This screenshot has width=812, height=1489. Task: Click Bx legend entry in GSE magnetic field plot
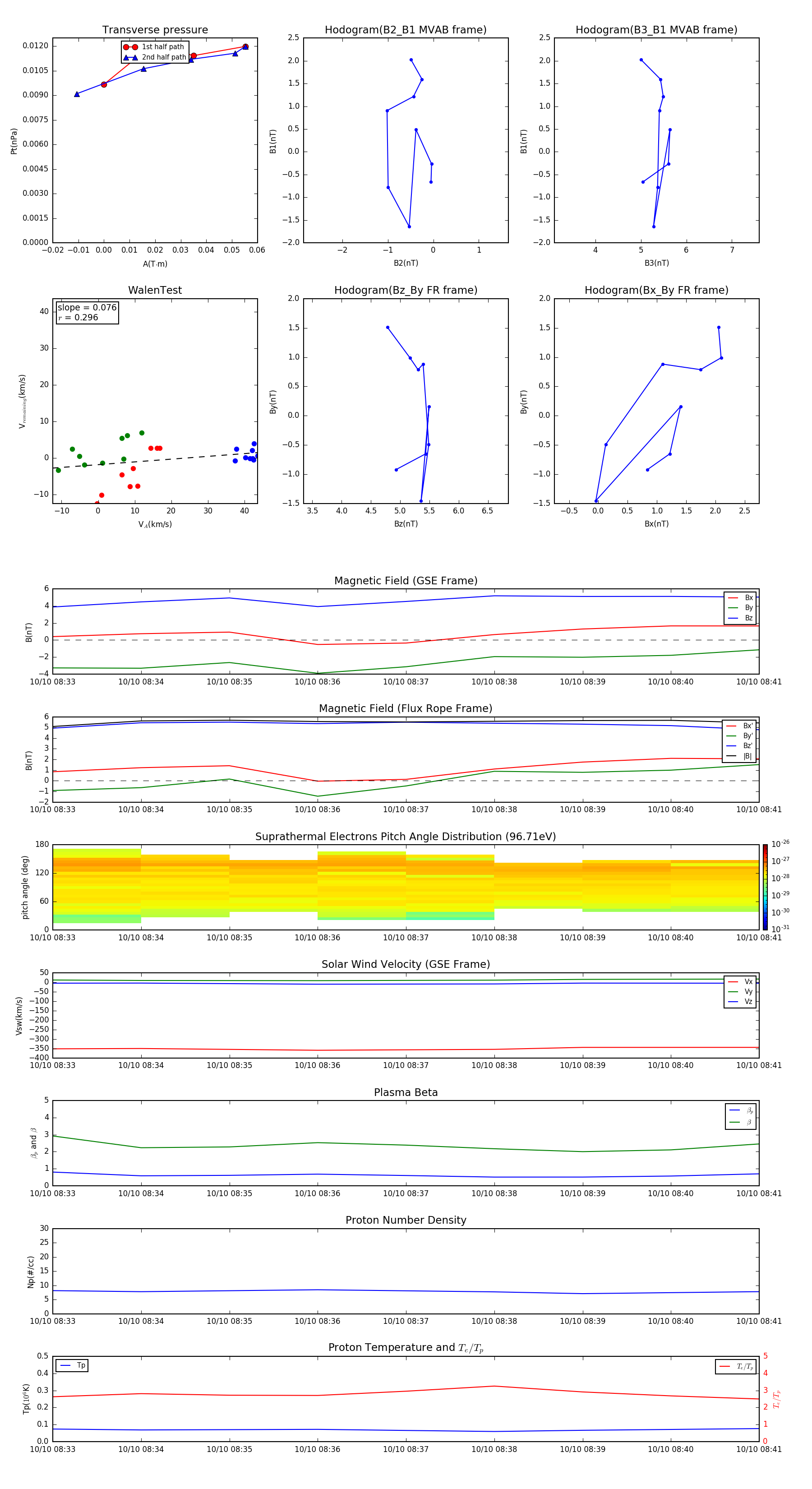pos(740,598)
